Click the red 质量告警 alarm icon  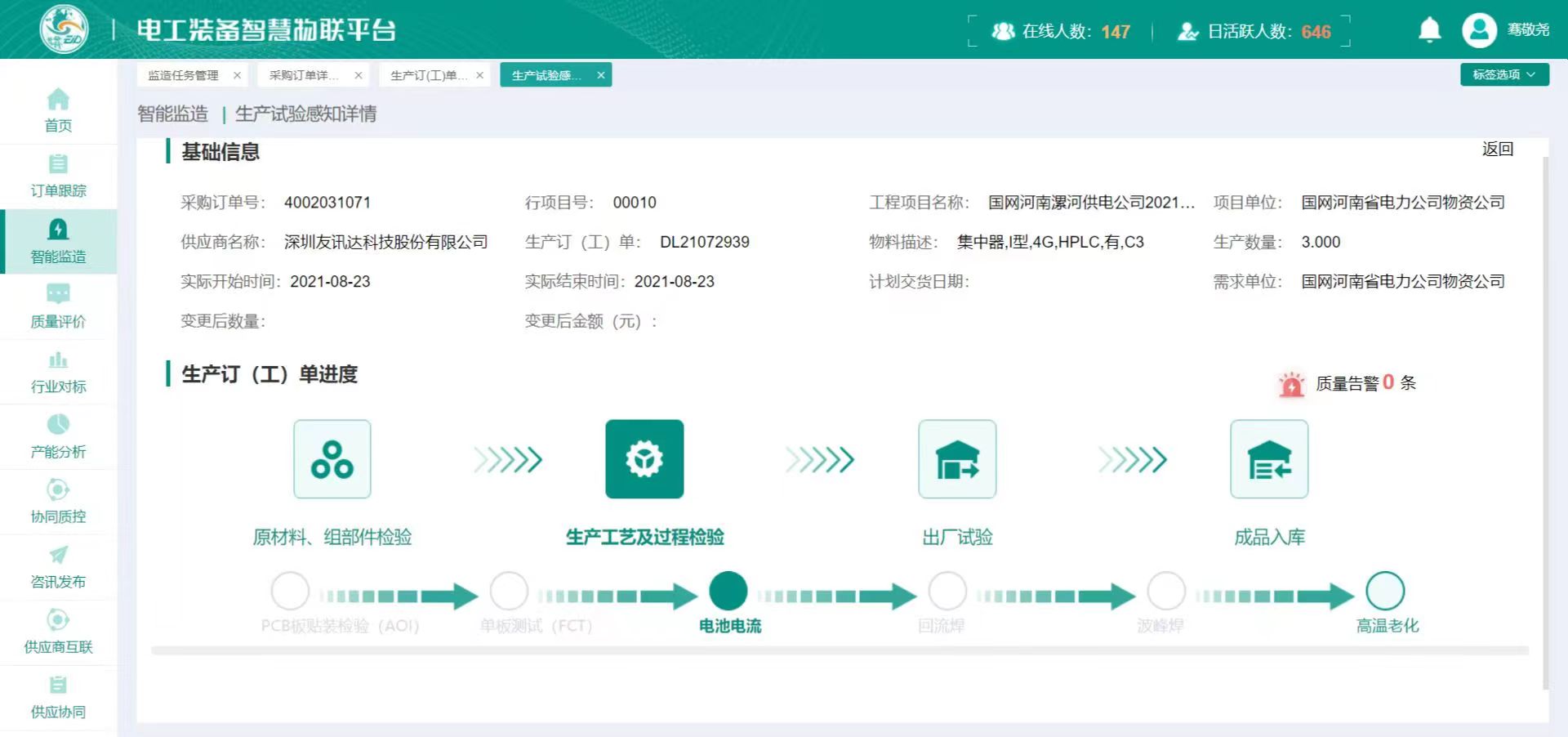[1291, 384]
